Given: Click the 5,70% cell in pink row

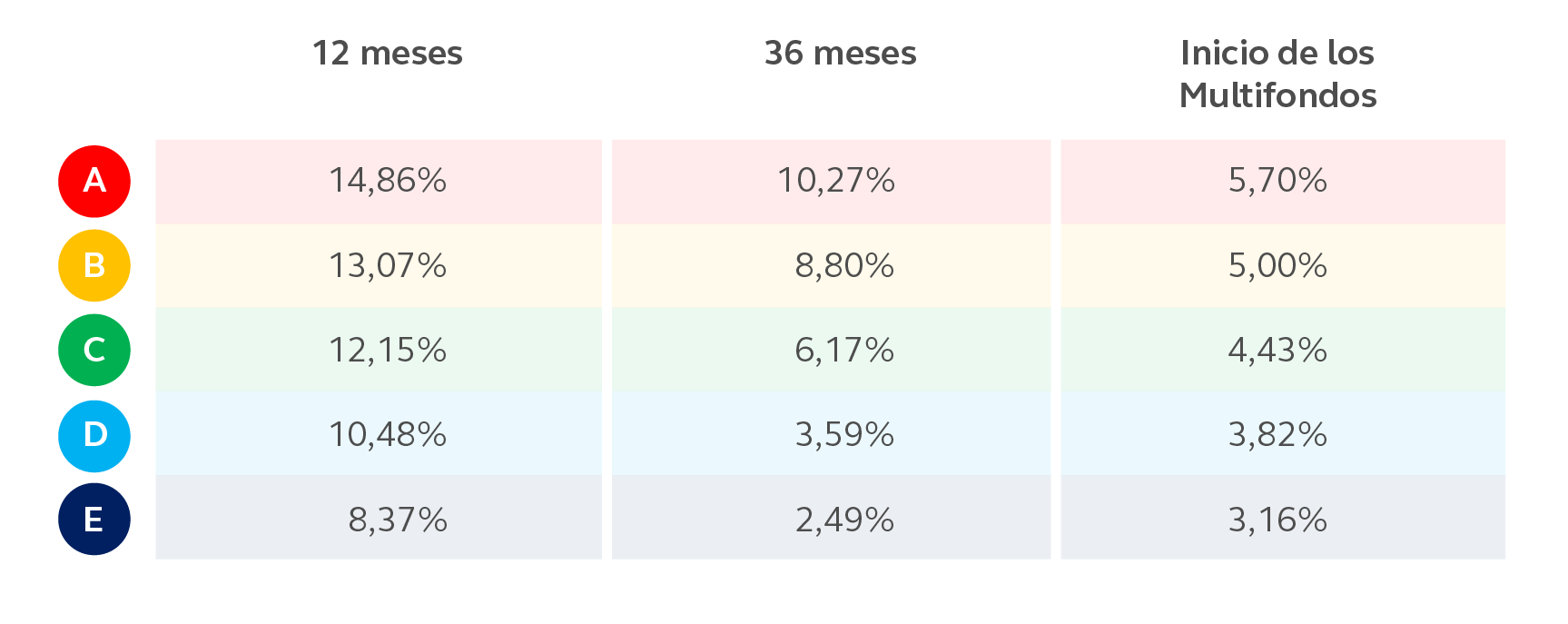Looking at the screenshot, I should (1277, 181).
